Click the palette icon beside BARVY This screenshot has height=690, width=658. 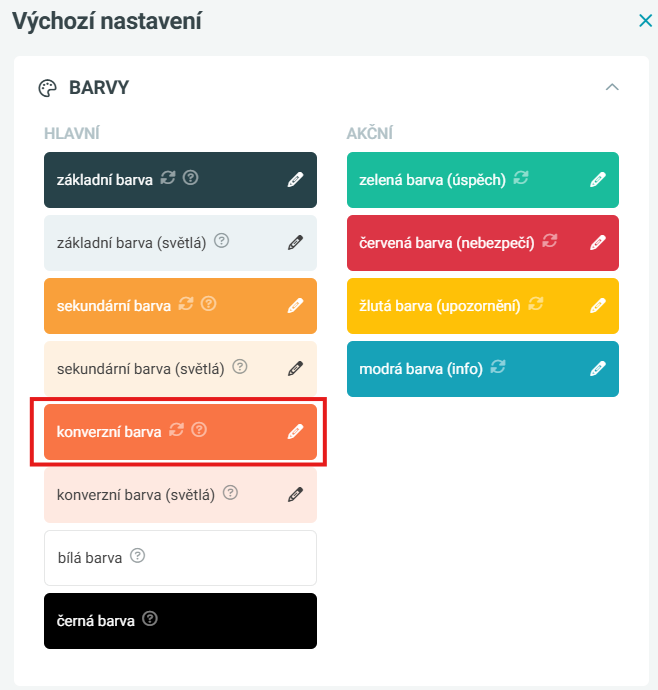(48, 88)
